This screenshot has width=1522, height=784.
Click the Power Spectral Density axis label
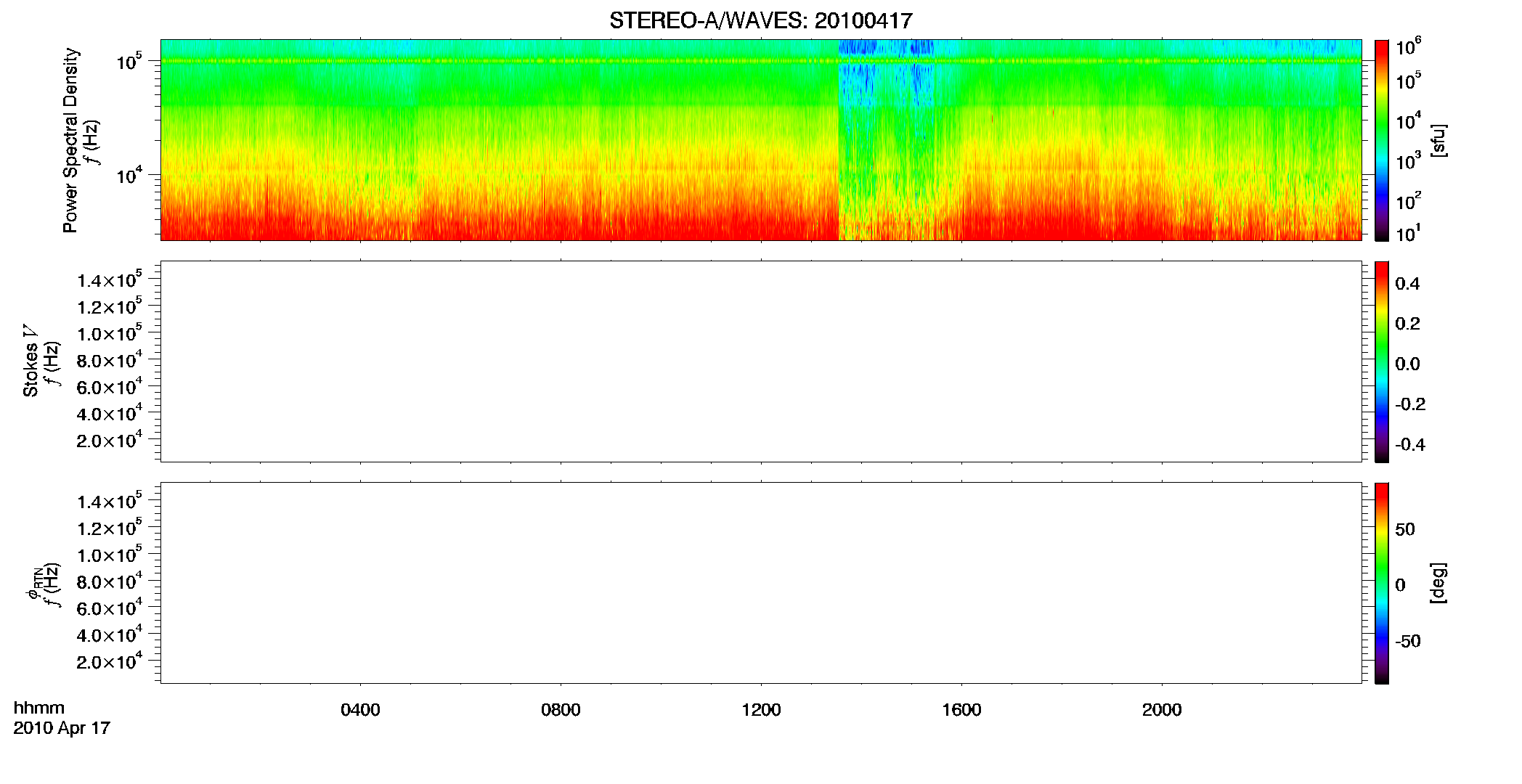click(70, 140)
